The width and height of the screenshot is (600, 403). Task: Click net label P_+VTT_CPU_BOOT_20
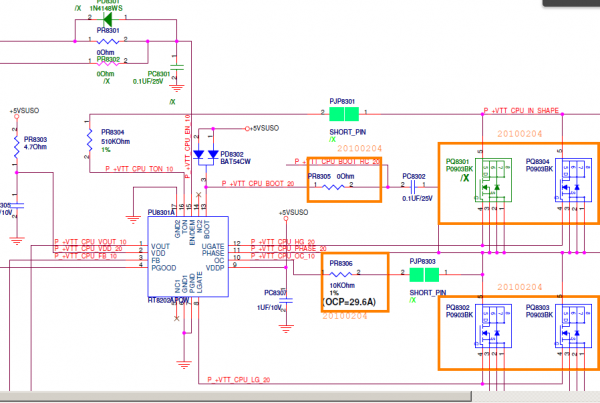[258, 184]
